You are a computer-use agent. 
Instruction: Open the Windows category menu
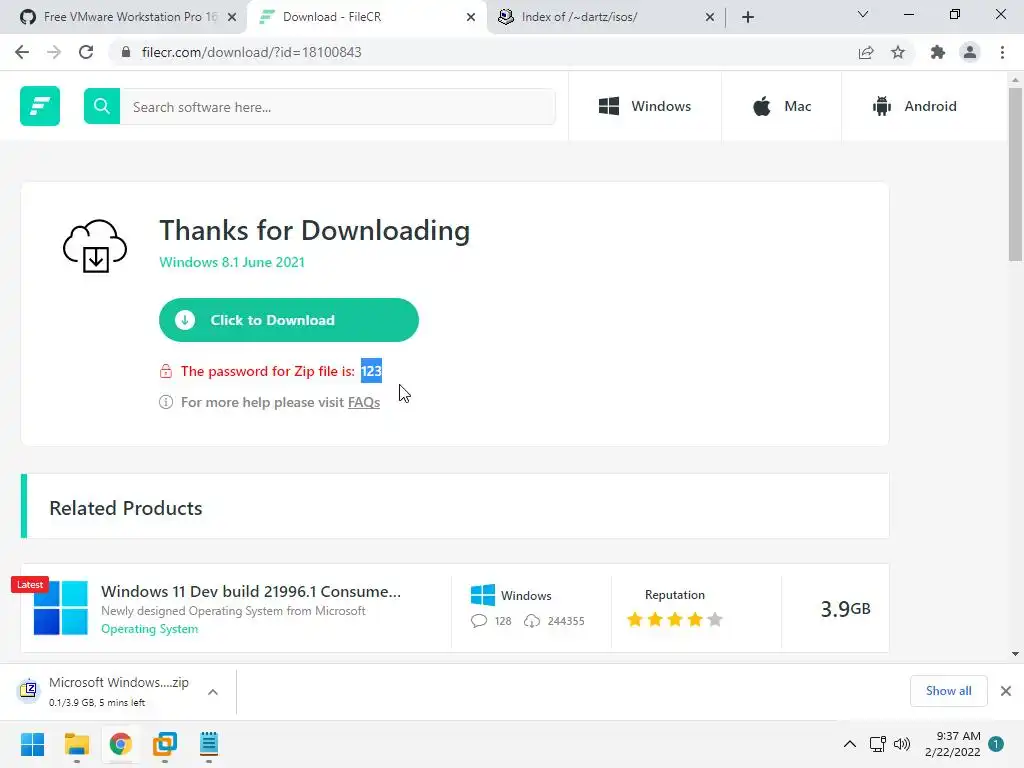[x=645, y=106]
